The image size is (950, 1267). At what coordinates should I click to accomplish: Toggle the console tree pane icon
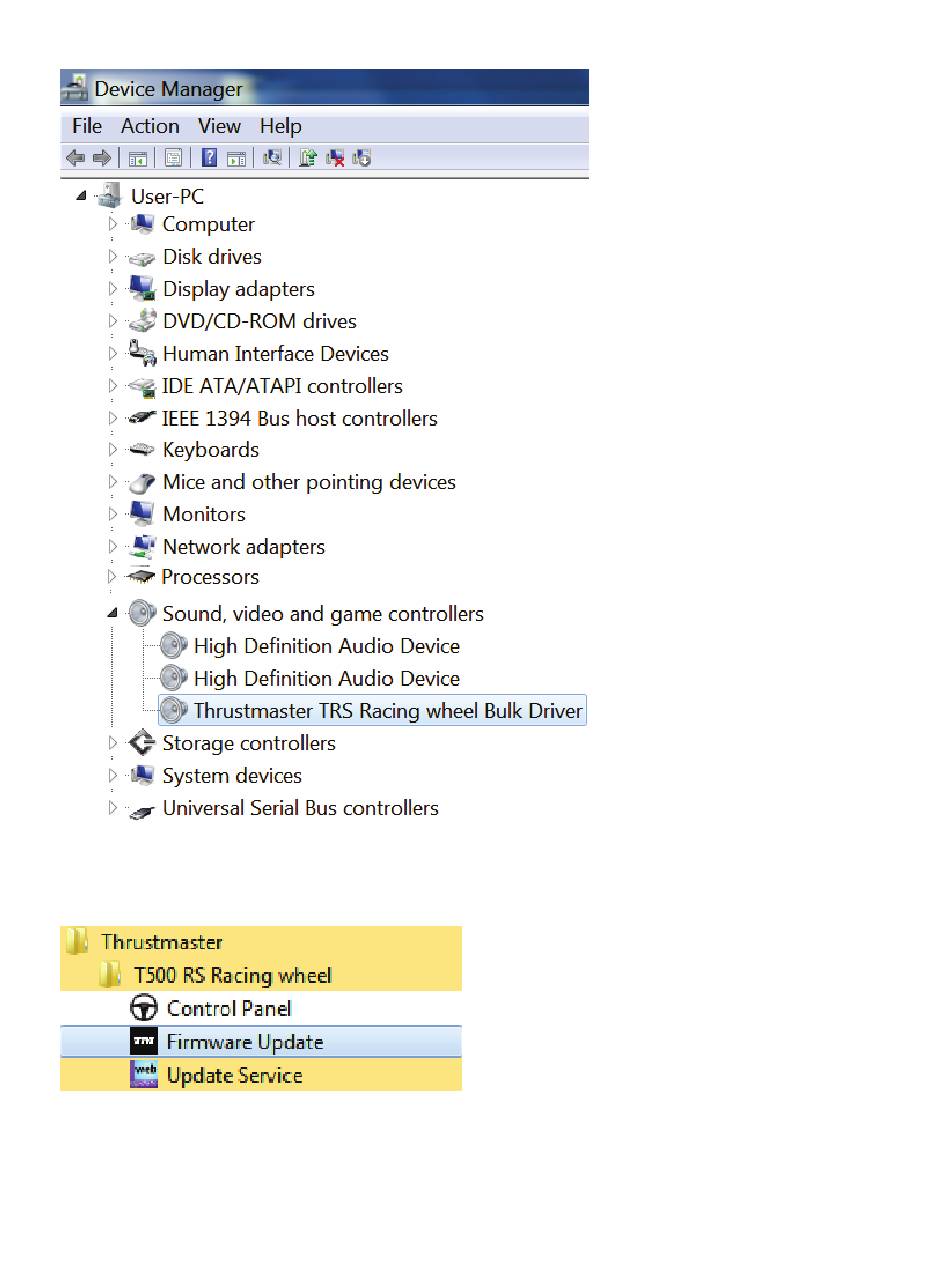click(137, 158)
